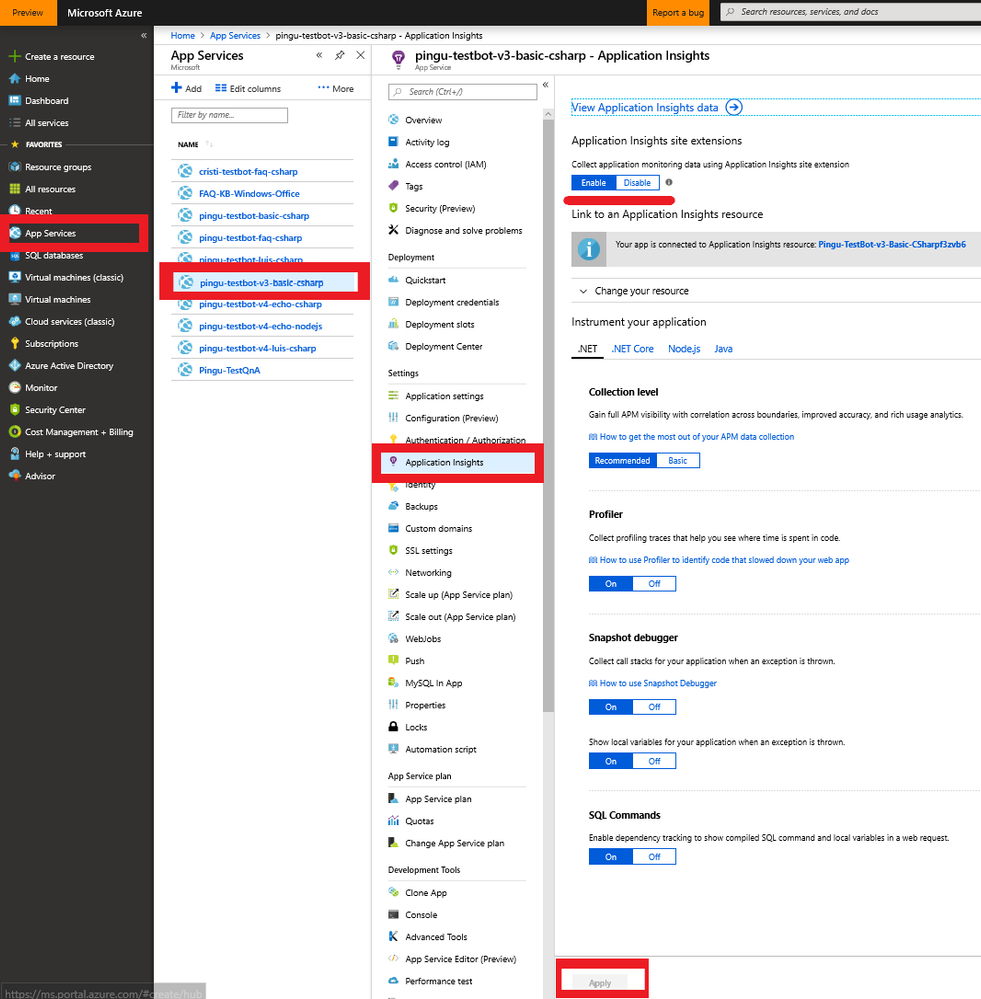Open the Pingu-TestQnA app

click(229, 370)
